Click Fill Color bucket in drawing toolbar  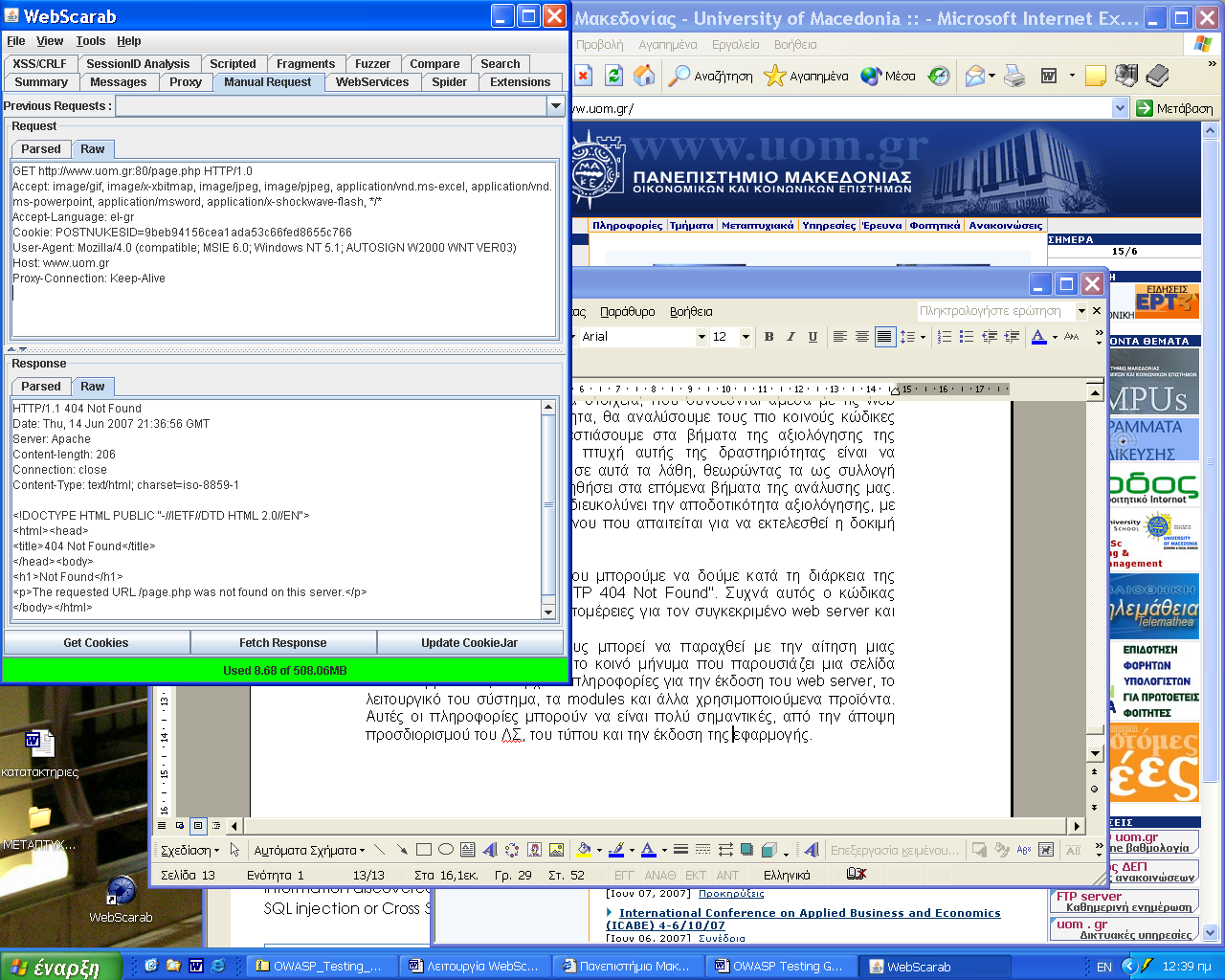pos(584,849)
